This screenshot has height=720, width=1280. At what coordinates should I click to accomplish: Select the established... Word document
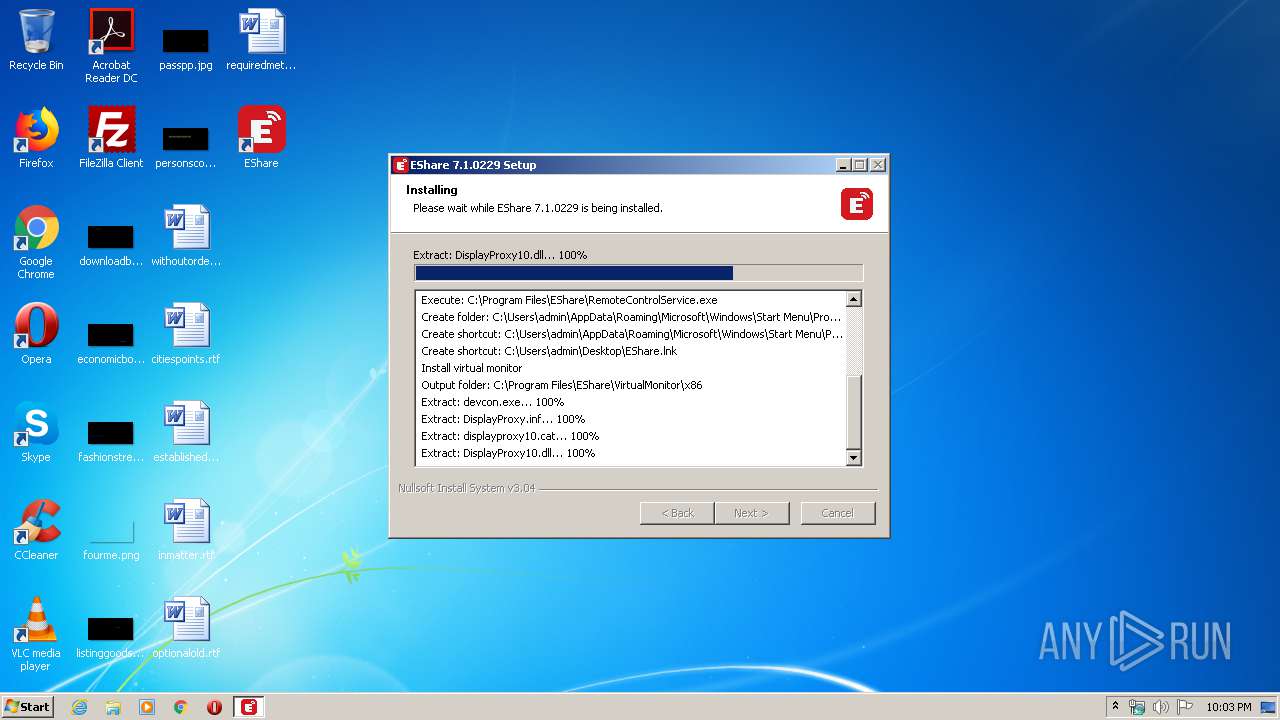pos(186,432)
